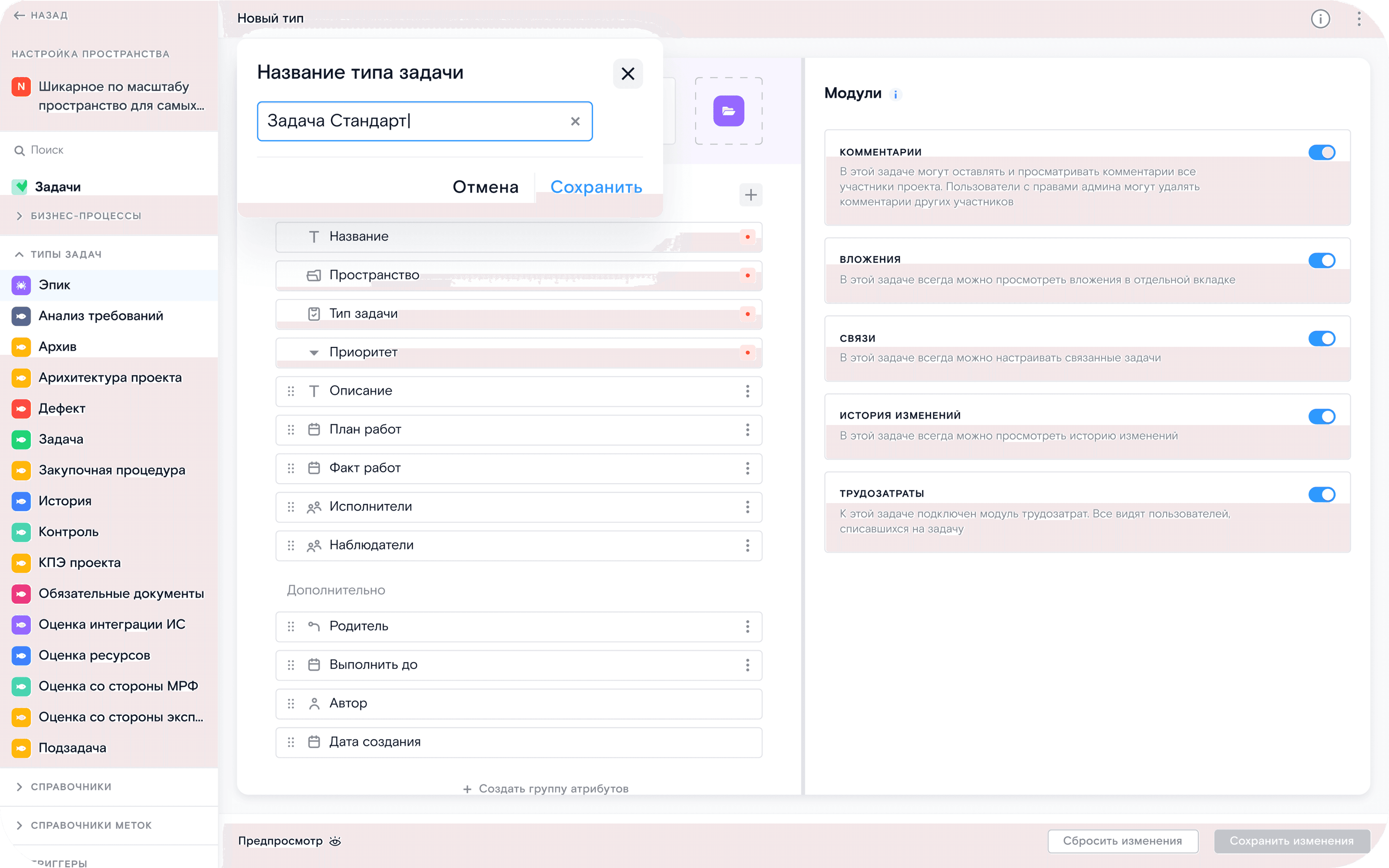Image resolution: width=1389 pixels, height=868 pixels.
Task: Click the purple folder icon
Action: click(729, 111)
